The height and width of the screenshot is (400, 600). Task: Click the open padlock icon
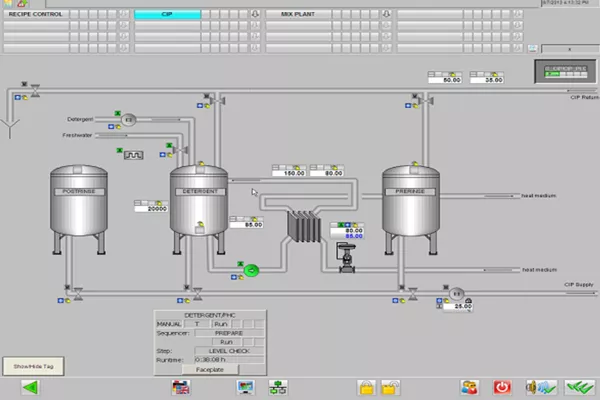tap(391, 387)
